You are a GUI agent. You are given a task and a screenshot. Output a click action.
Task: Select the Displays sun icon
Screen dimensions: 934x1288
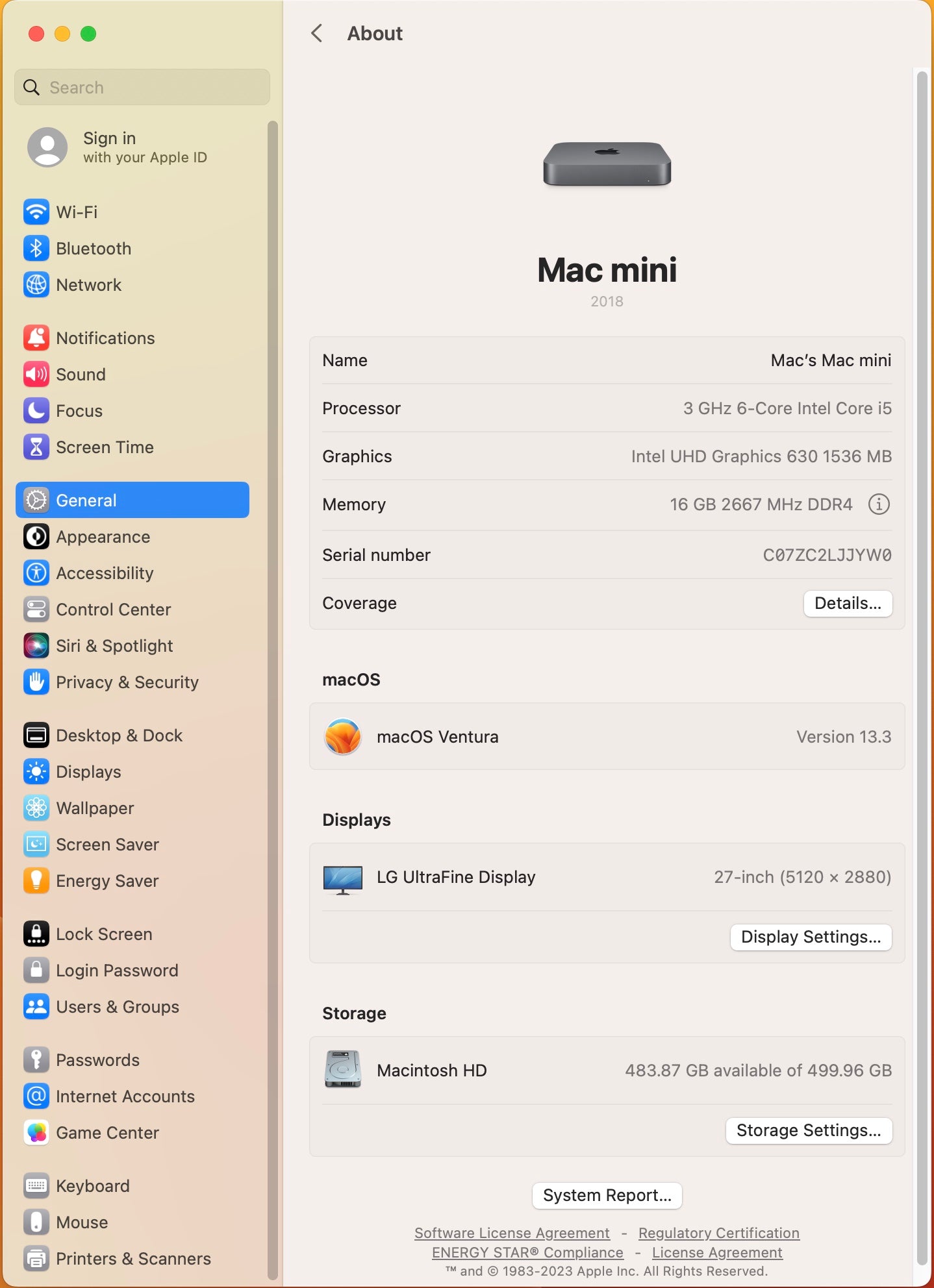coord(36,772)
